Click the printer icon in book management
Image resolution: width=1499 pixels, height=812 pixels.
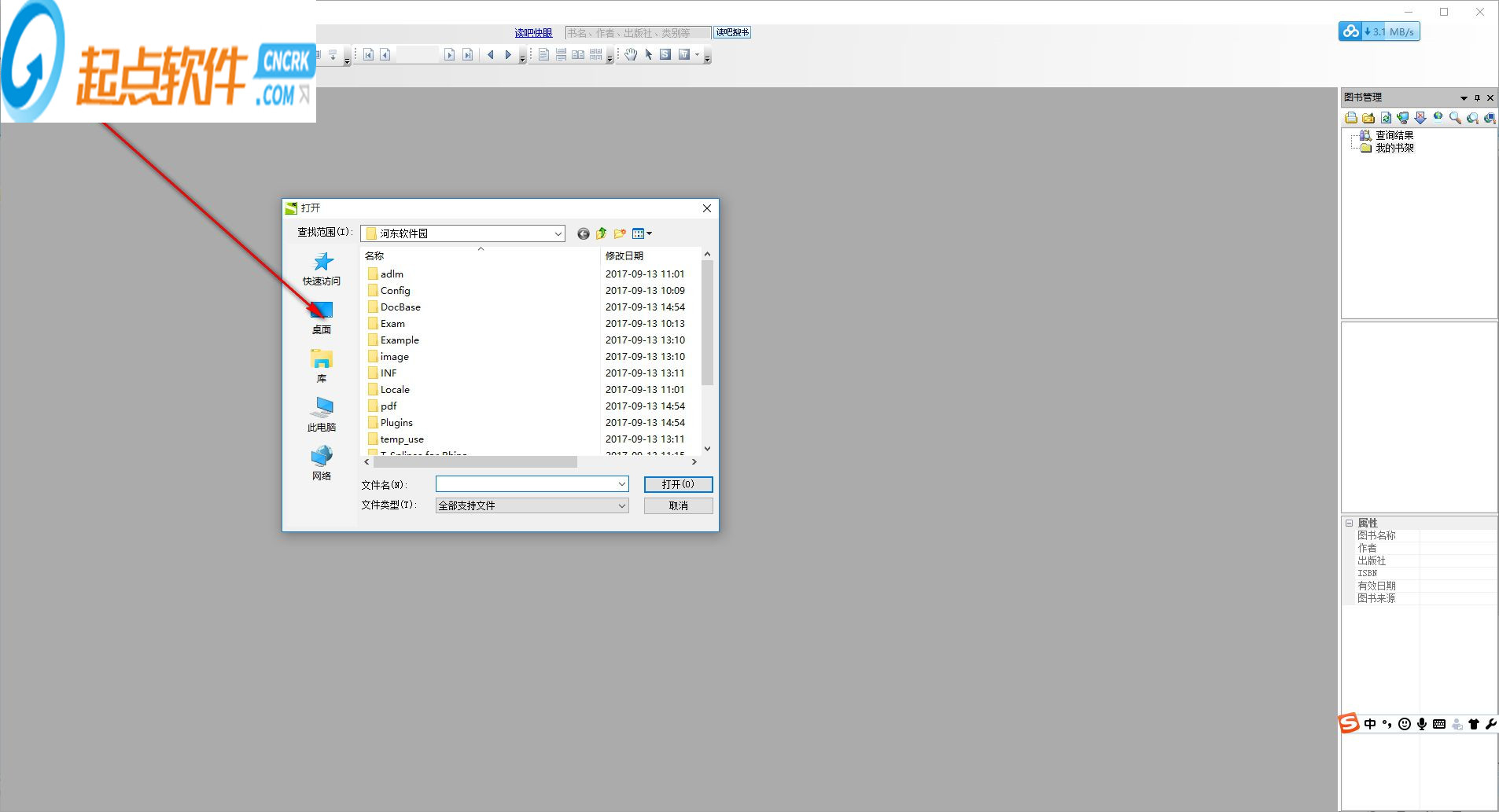point(1351,118)
